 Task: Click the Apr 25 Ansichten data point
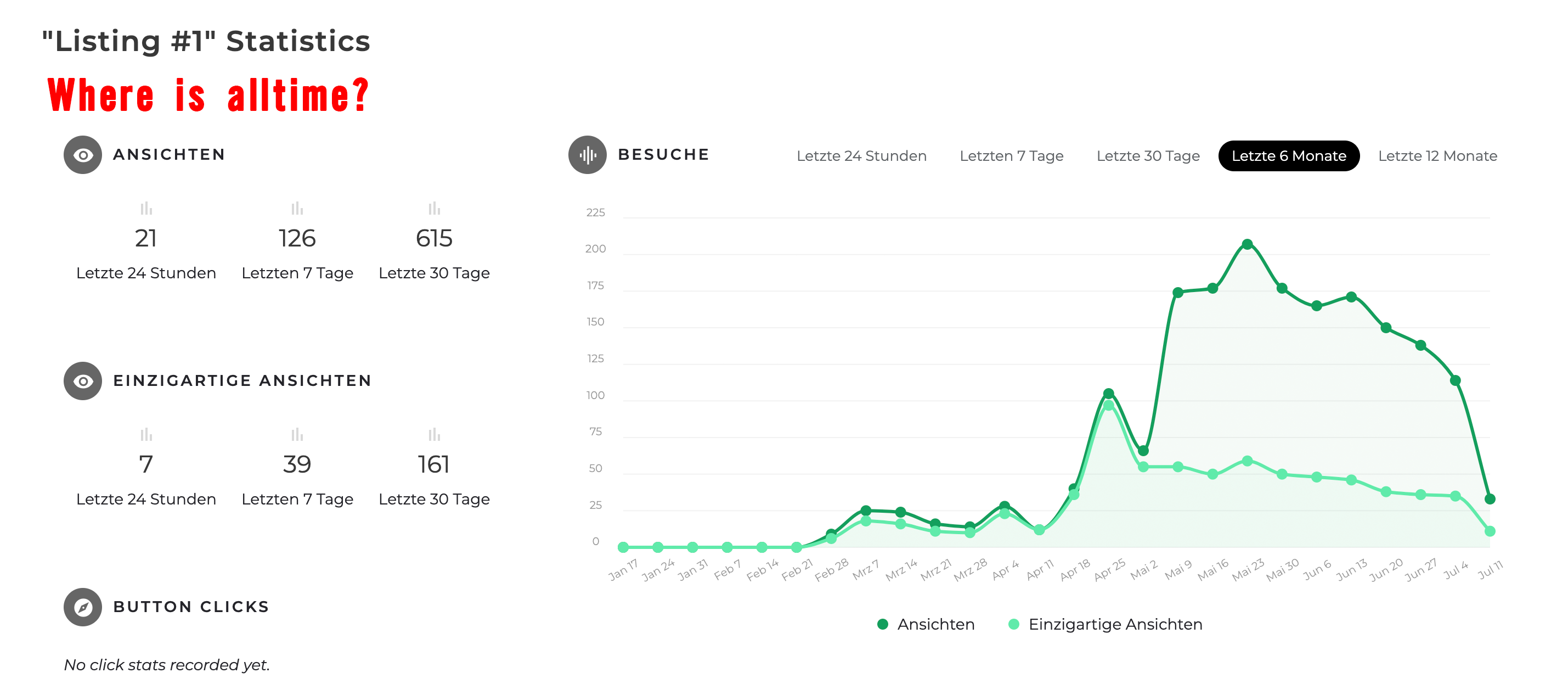[1108, 394]
